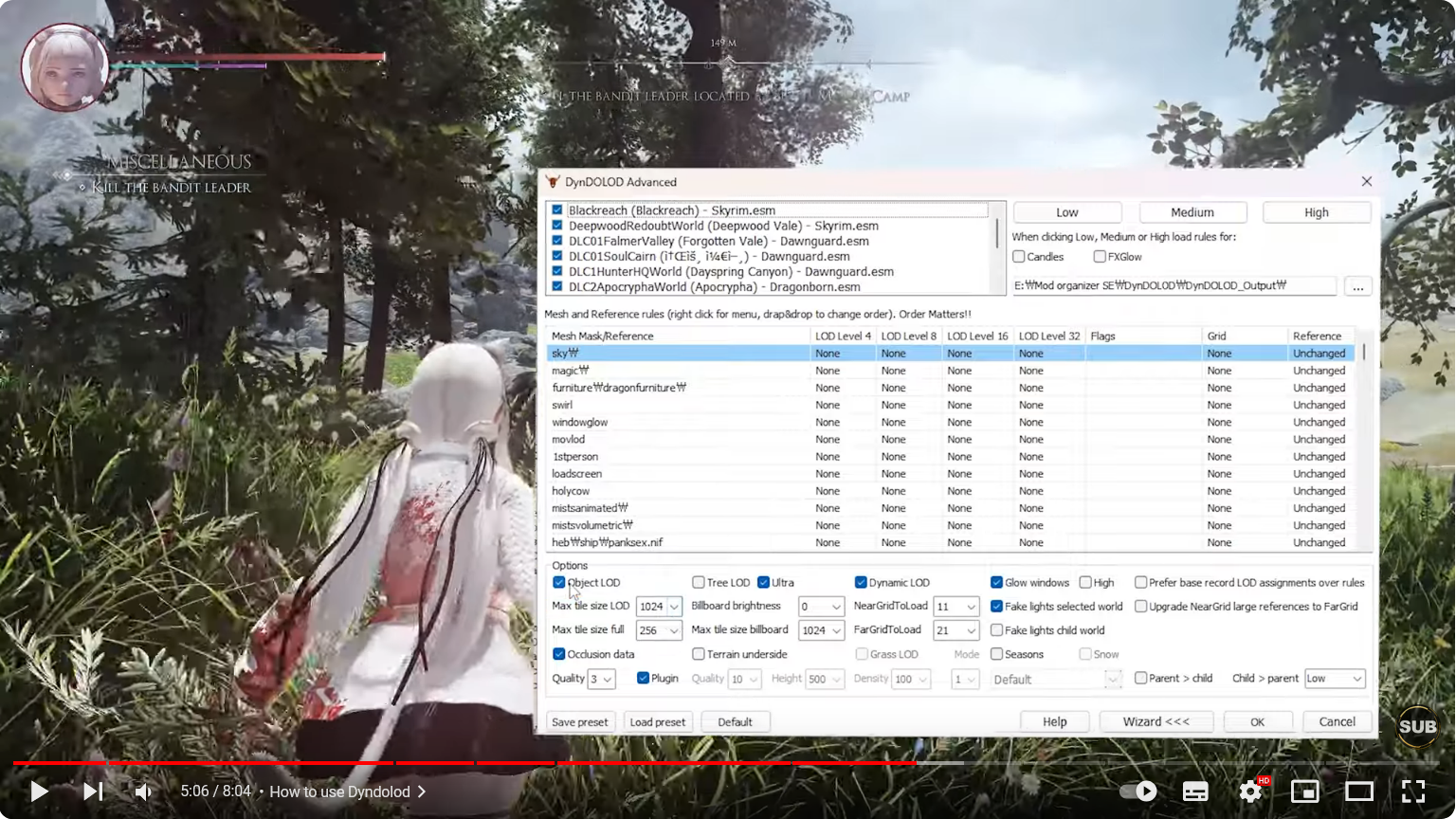Toggle the Occlusion data checkbox
The image size is (1456, 819).
[x=559, y=654]
